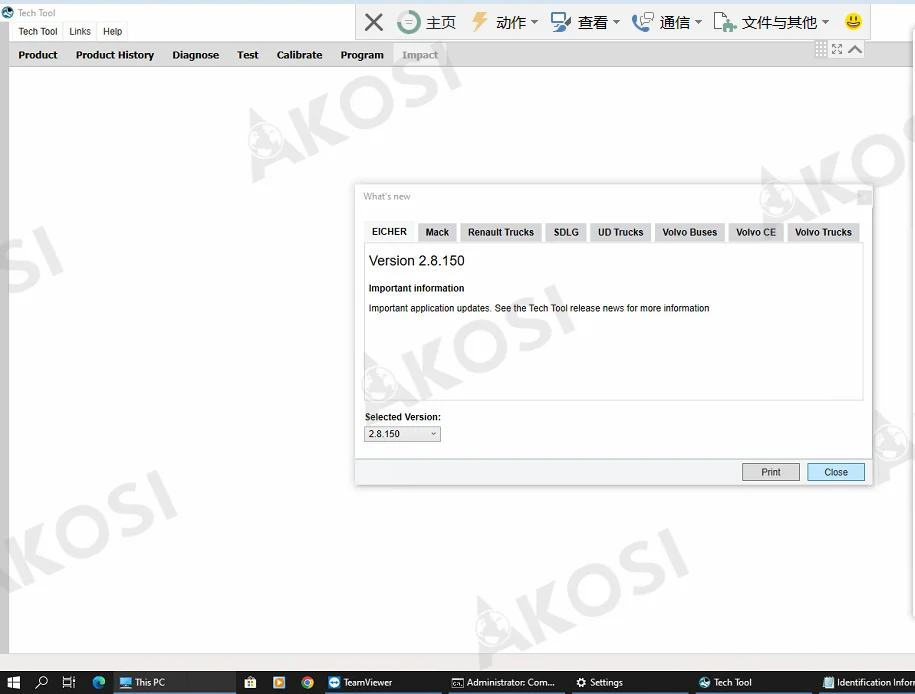Click the Close button in What's new

click(x=836, y=472)
